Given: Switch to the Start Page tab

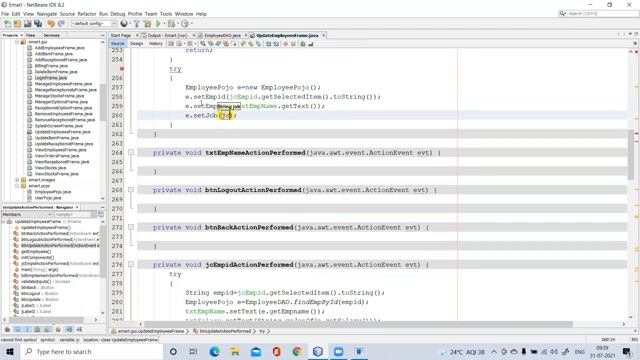Looking at the screenshot, I should (121, 36).
